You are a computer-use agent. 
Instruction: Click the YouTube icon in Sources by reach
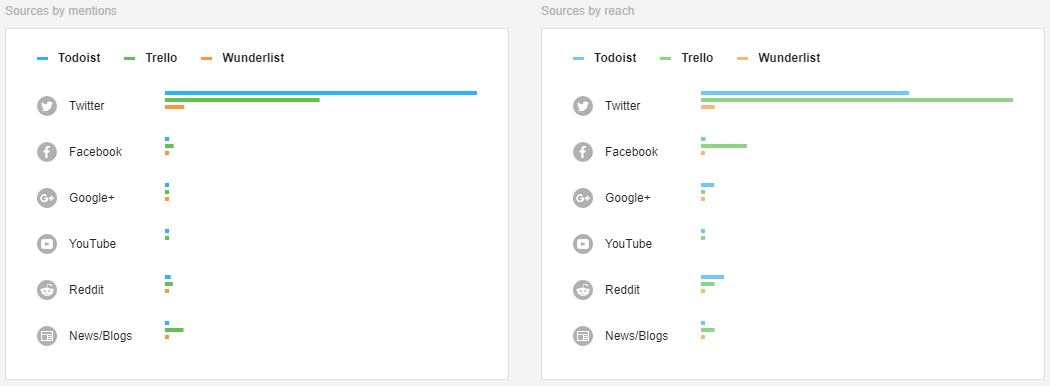click(583, 244)
